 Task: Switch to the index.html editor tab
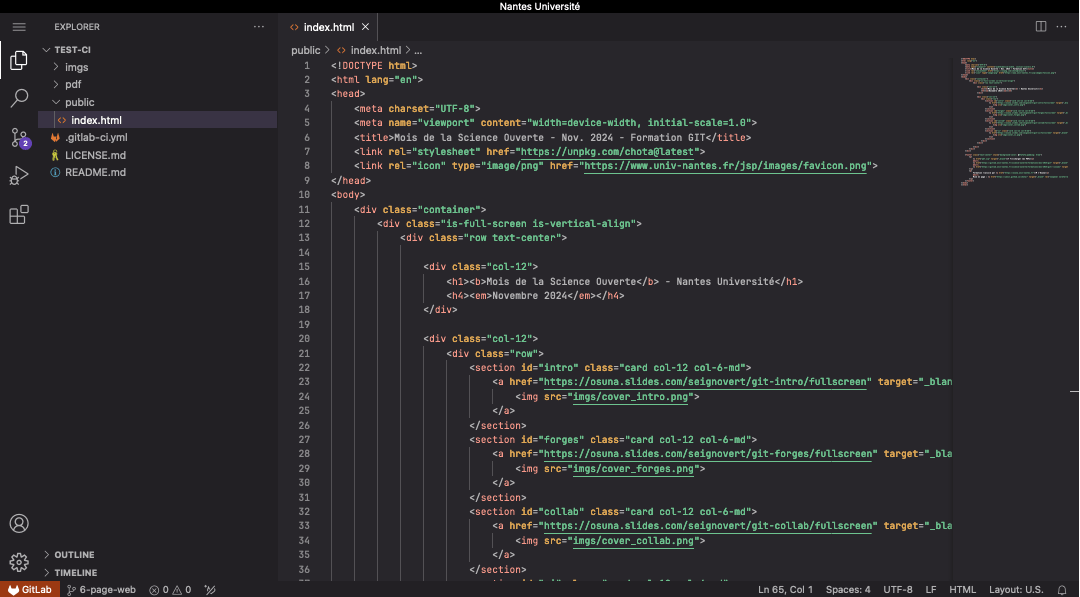pos(329,27)
